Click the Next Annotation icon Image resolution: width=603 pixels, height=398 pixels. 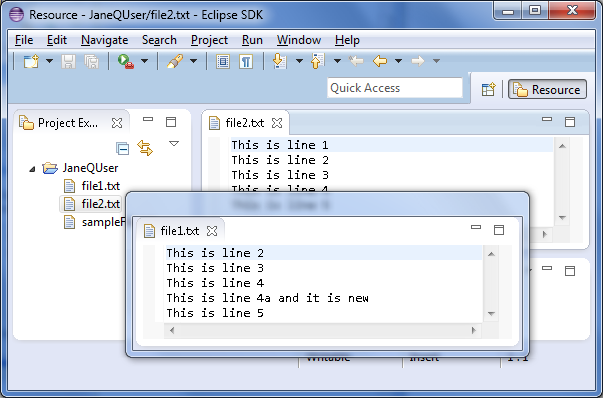coord(280,61)
